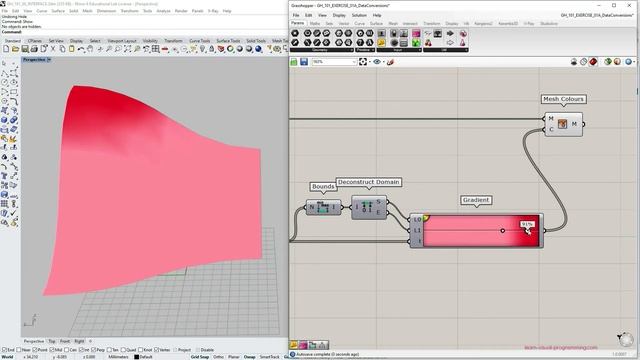Viewport: 640px width, 360px height.
Task: Toggle the Mid osnap checkbox
Action: (x=52, y=350)
